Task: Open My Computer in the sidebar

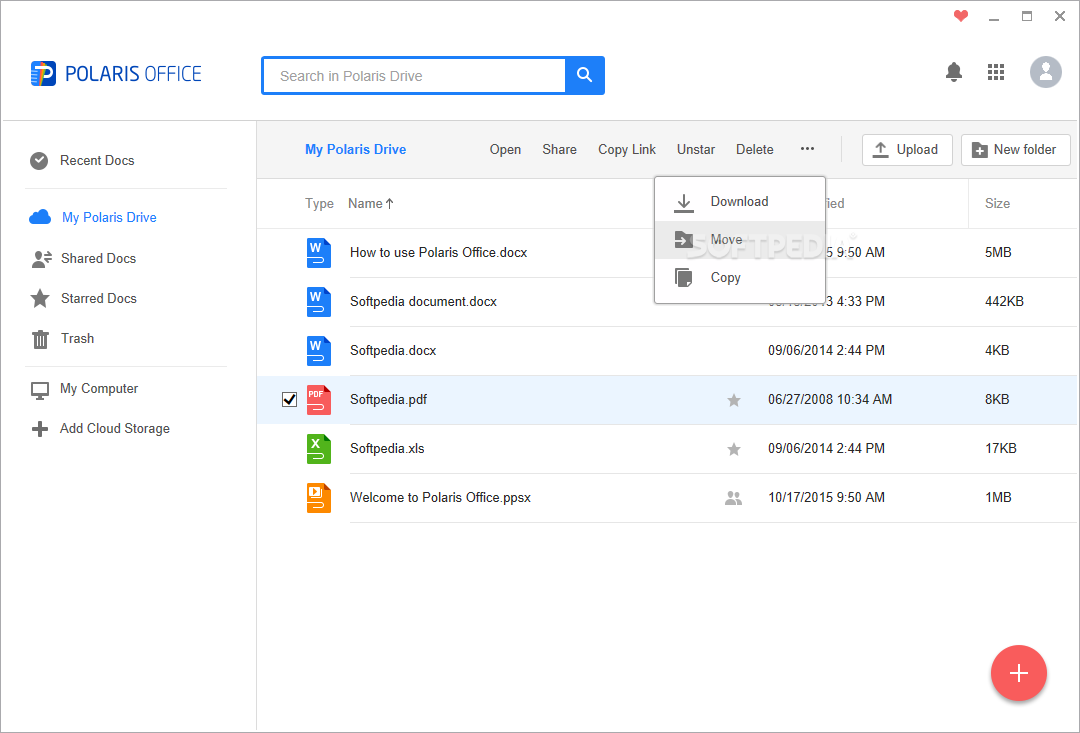Action: pyautogui.click(x=98, y=389)
